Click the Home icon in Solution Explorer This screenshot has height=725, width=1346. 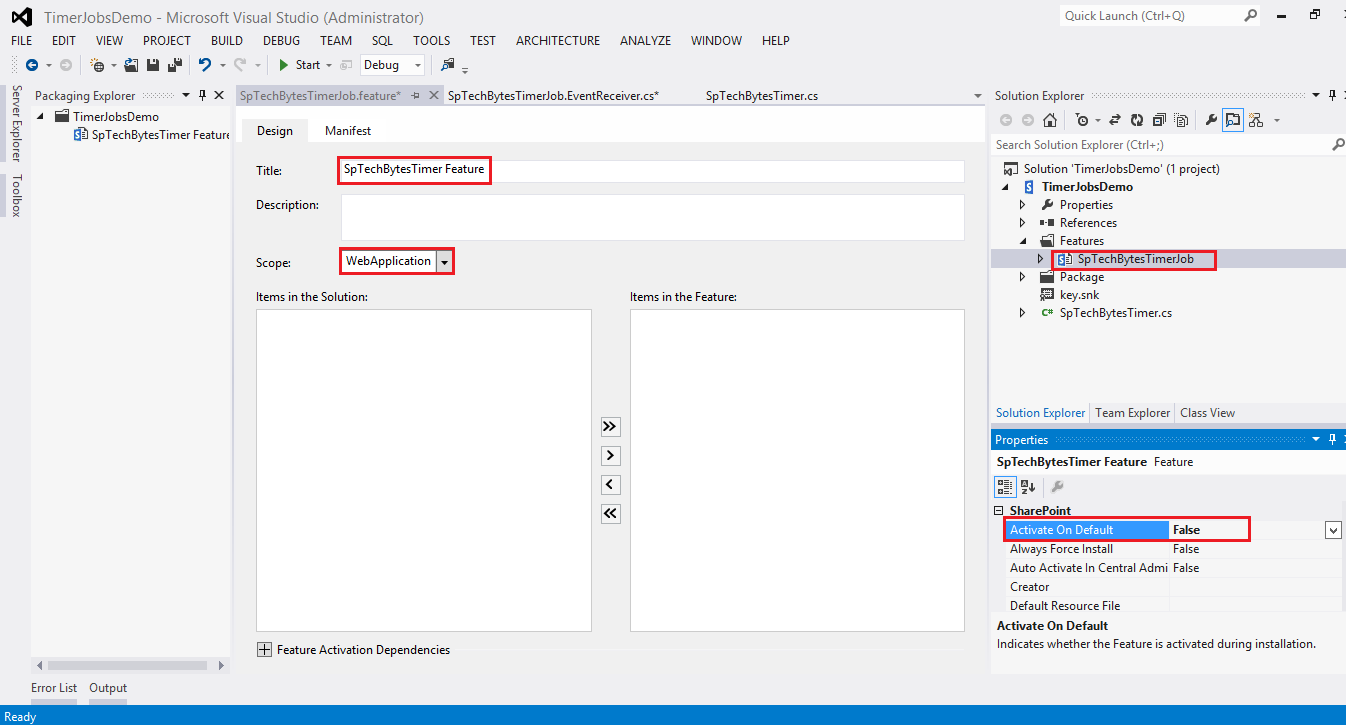[1049, 120]
